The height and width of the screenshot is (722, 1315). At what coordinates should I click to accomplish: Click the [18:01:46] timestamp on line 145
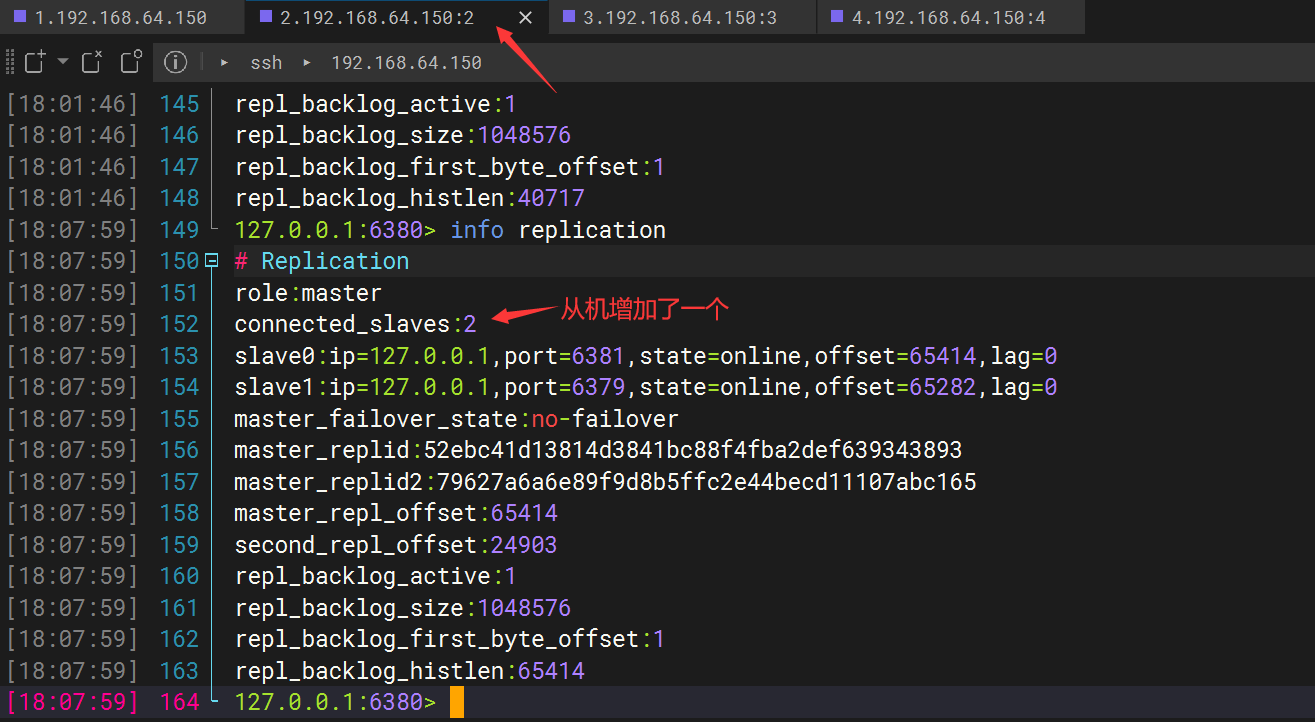(x=72, y=104)
